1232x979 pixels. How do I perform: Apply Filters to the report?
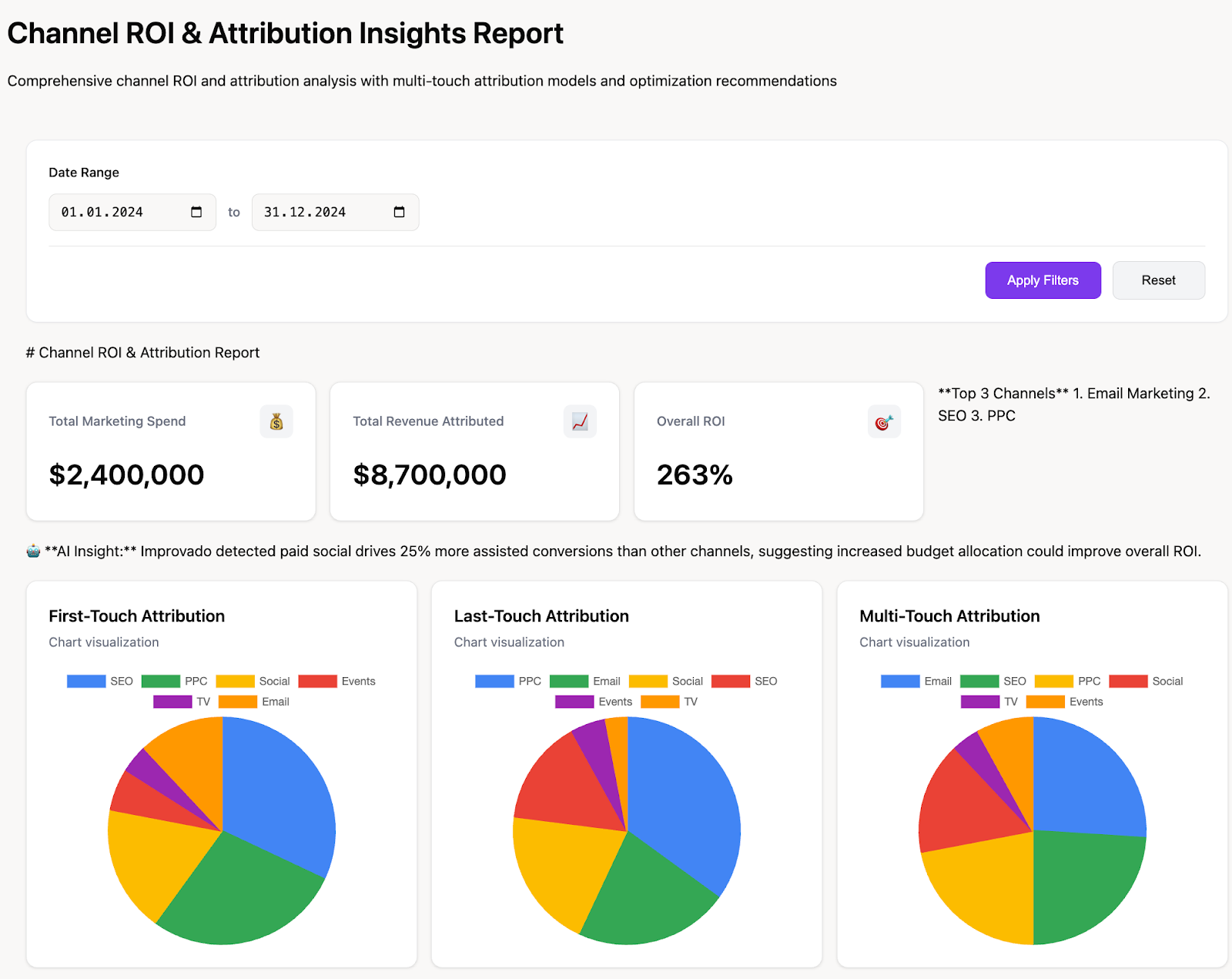tap(1043, 280)
